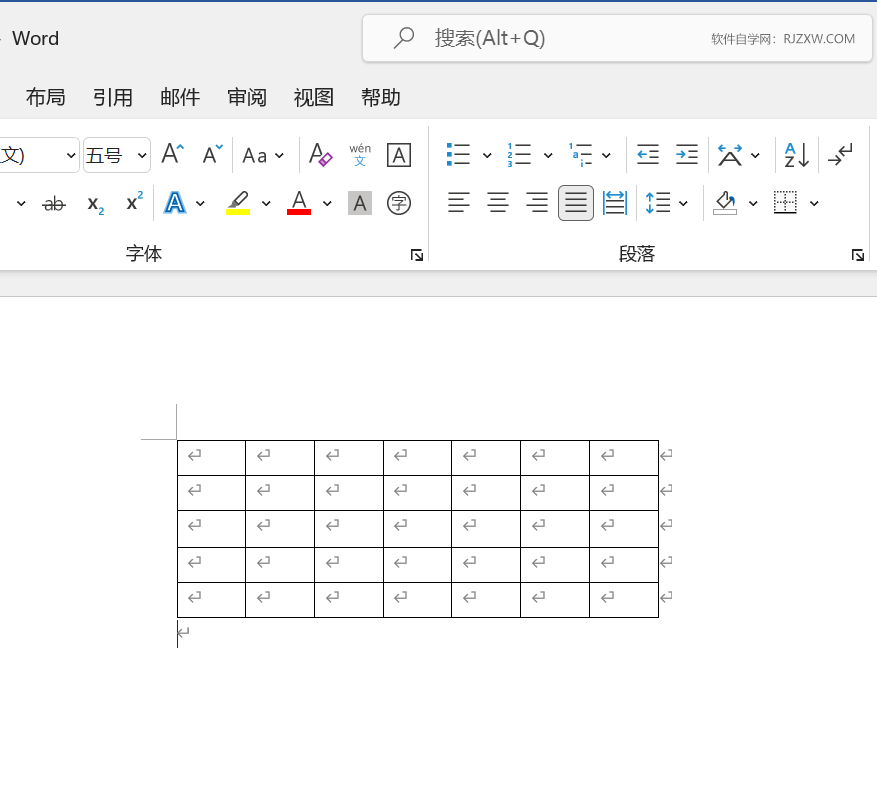The height and width of the screenshot is (791, 877).
Task: Click the Enclose Characters (字) icon
Action: tap(398, 203)
